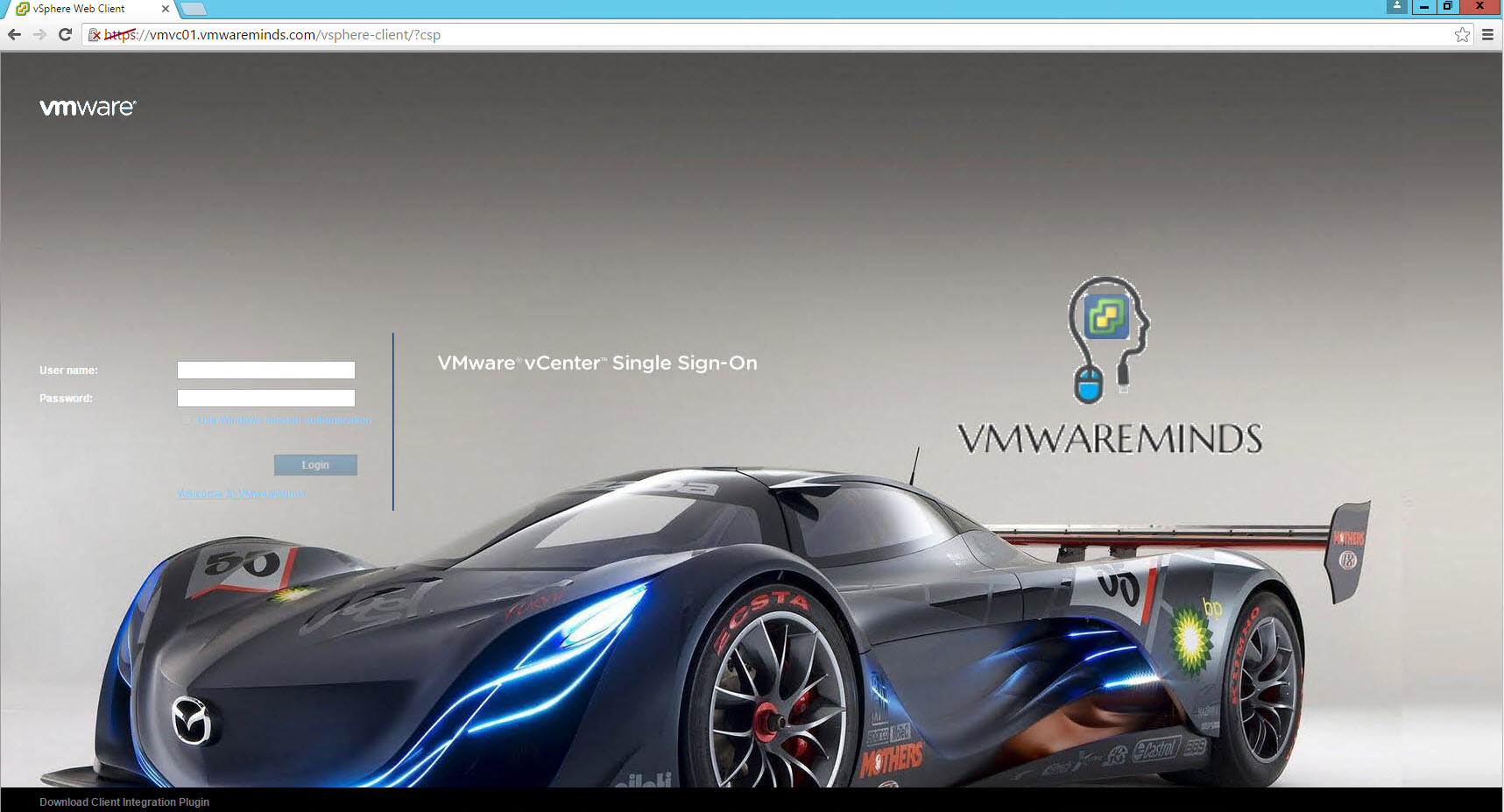The image size is (1504, 812).
Task: Click the browser Forward arrow
Action: click(39, 35)
